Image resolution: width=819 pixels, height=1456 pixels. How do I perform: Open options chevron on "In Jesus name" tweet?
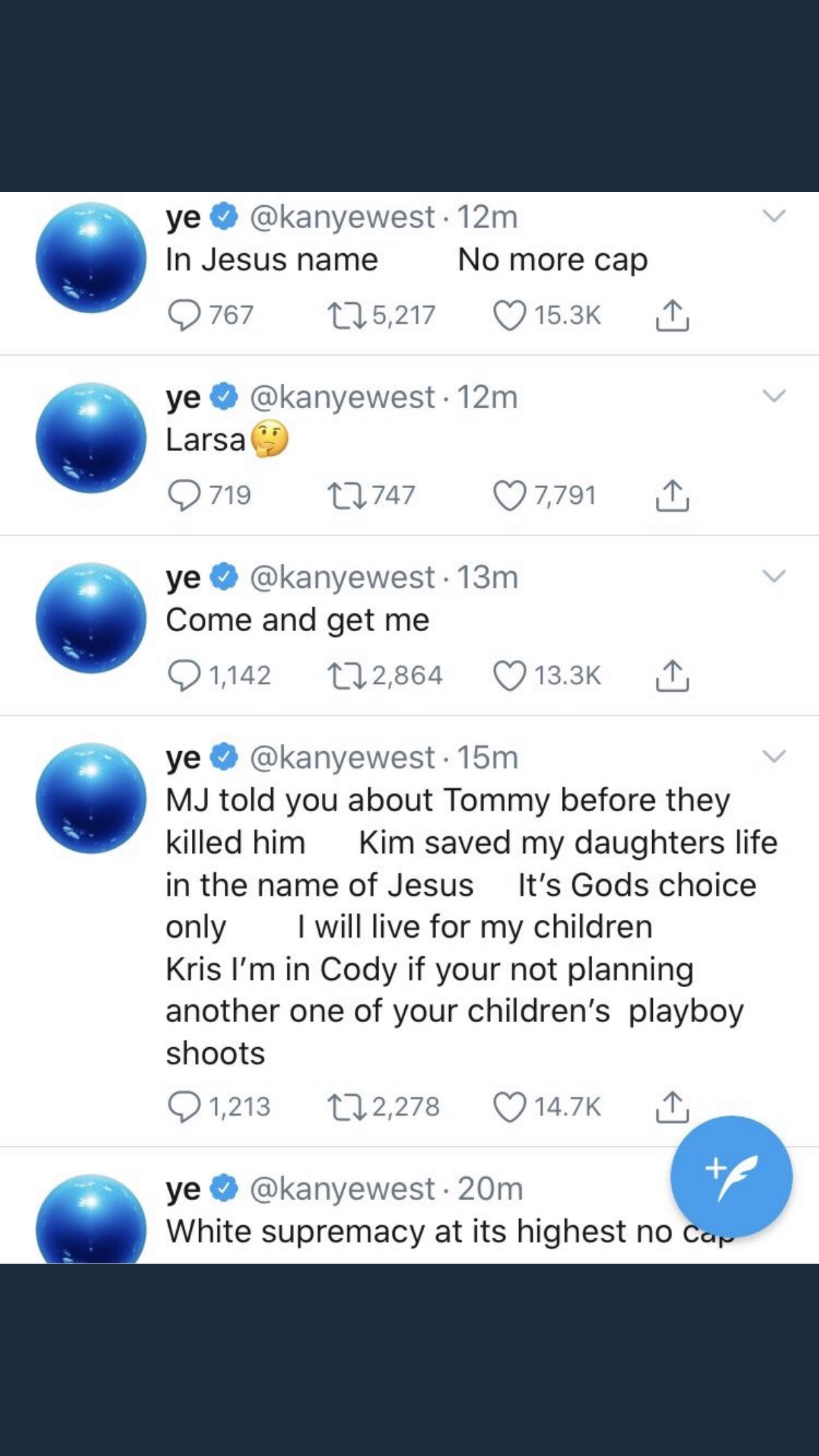pyautogui.click(x=773, y=216)
